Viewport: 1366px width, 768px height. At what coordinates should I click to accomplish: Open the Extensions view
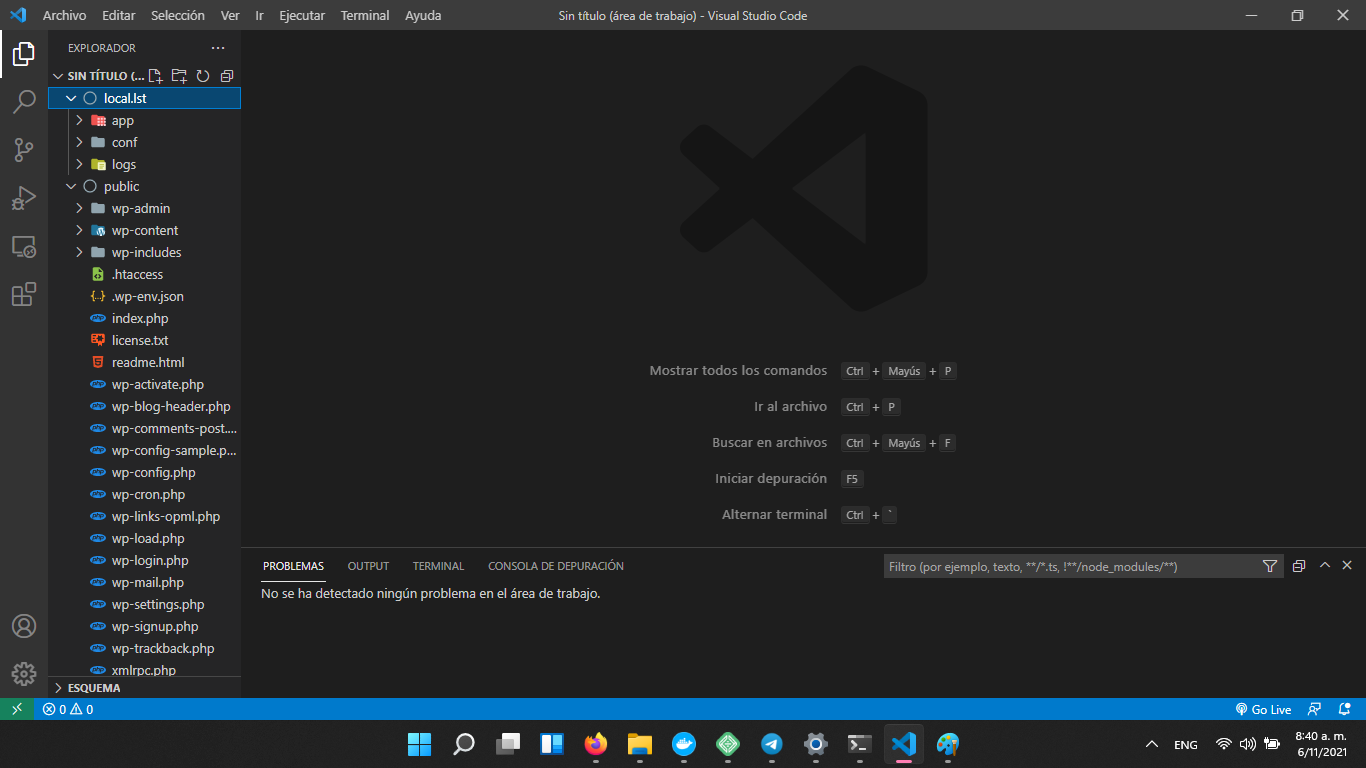pyautogui.click(x=24, y=294)
